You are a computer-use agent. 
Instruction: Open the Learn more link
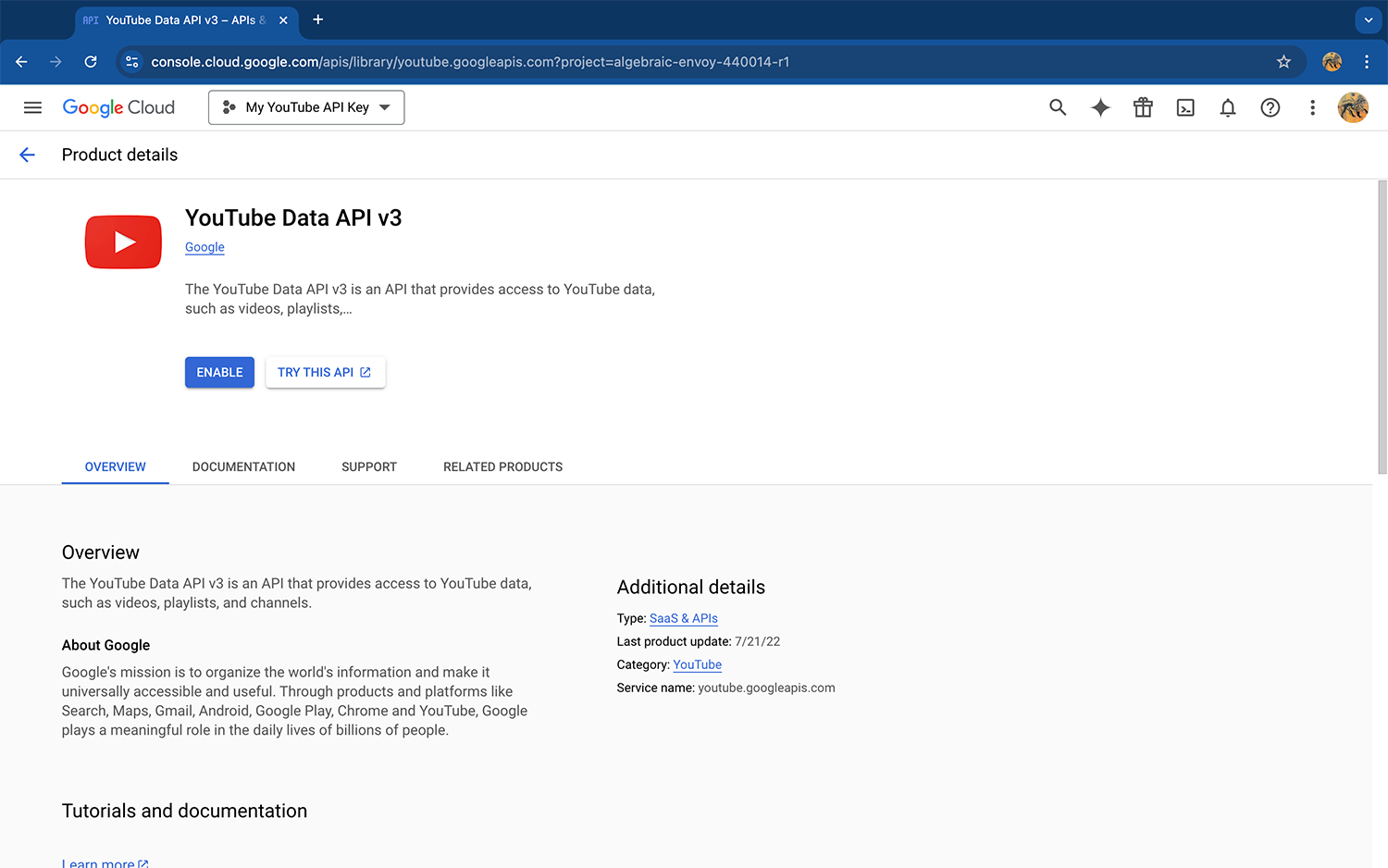105,862
